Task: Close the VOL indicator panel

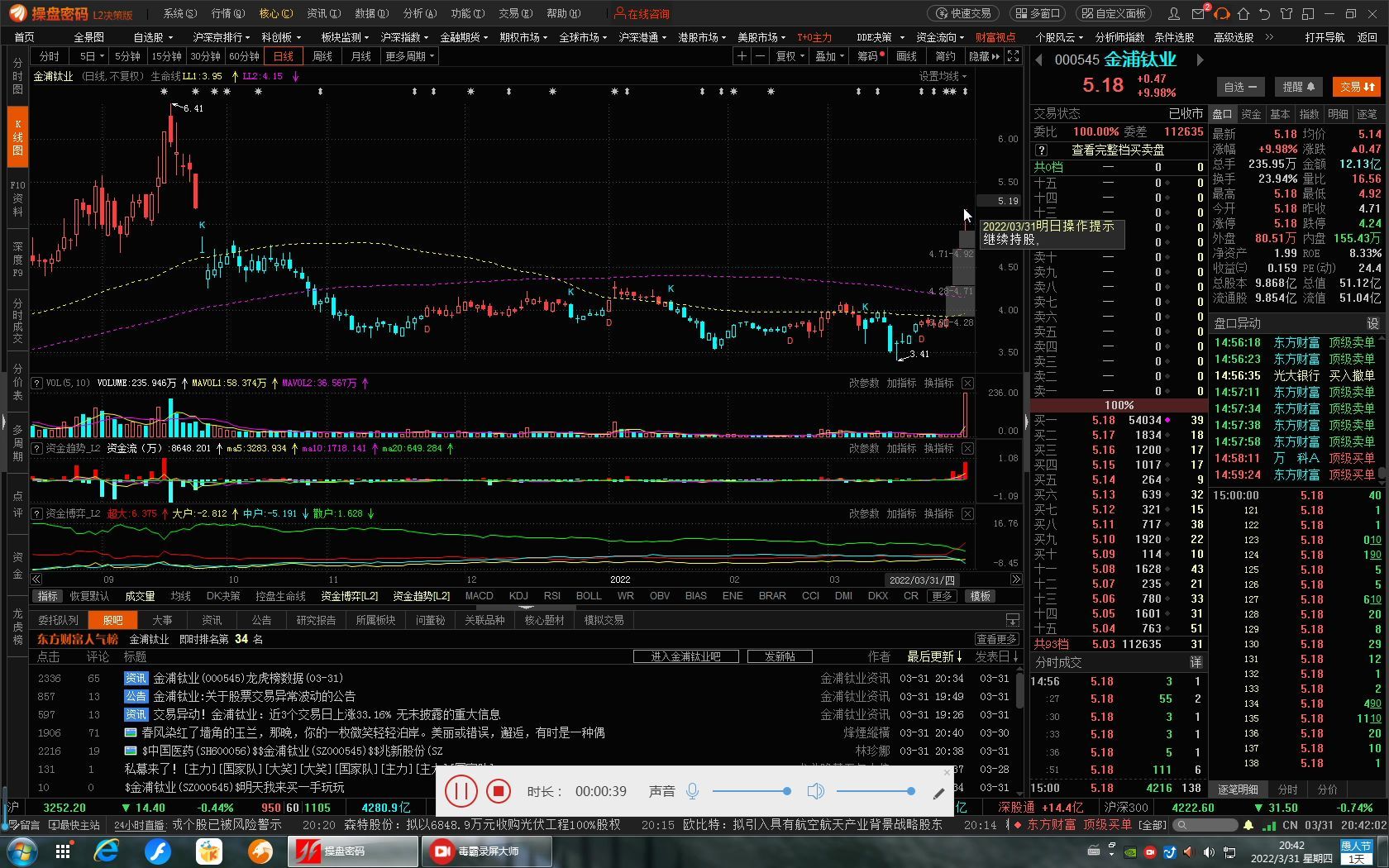Action: point(967,383)
